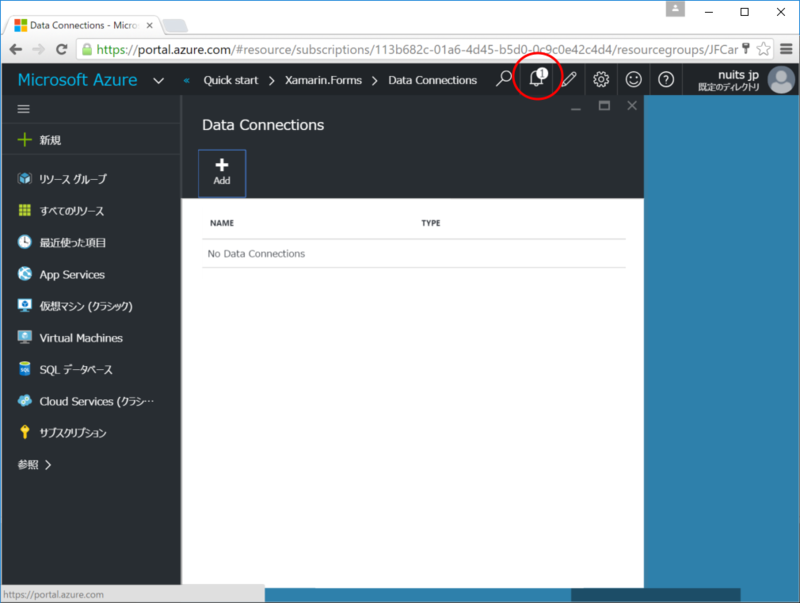This screenshot has height=603, width=800.
Task: Close the Data Connections browser tab
Action: pos(149,25)
